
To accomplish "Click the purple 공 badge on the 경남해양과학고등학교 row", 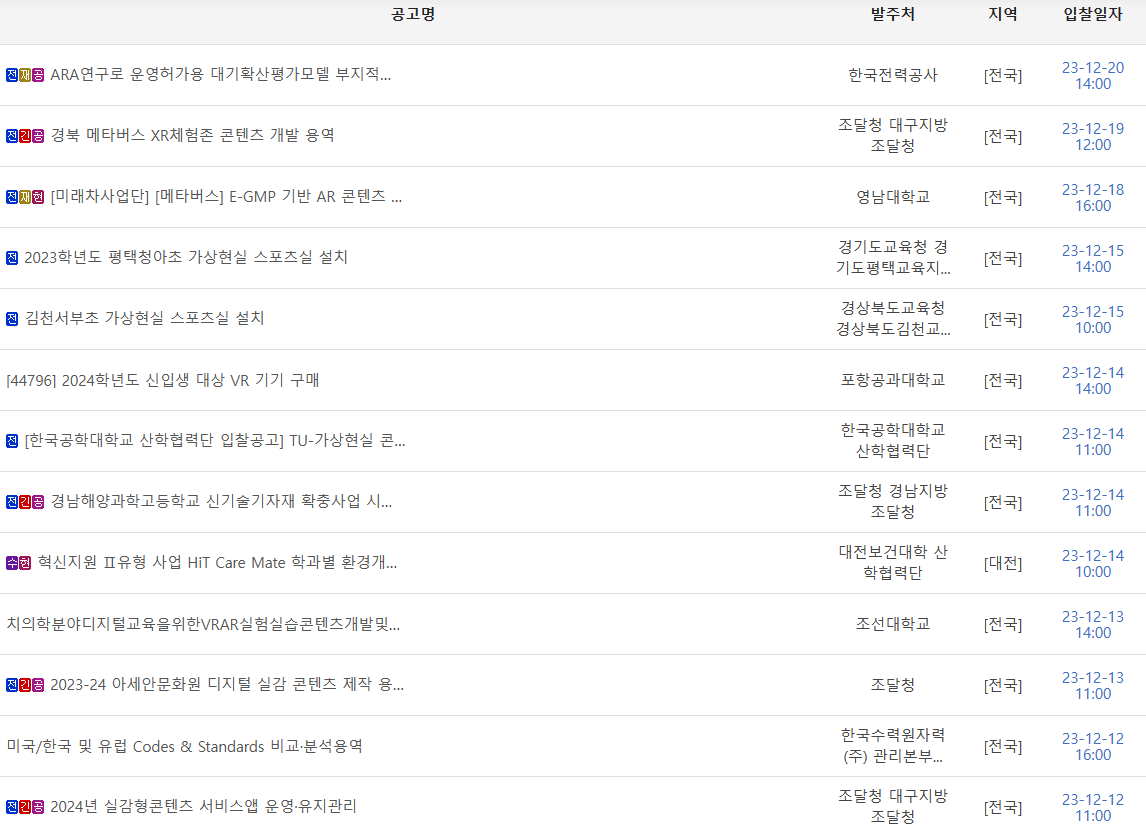I will 38,502.
